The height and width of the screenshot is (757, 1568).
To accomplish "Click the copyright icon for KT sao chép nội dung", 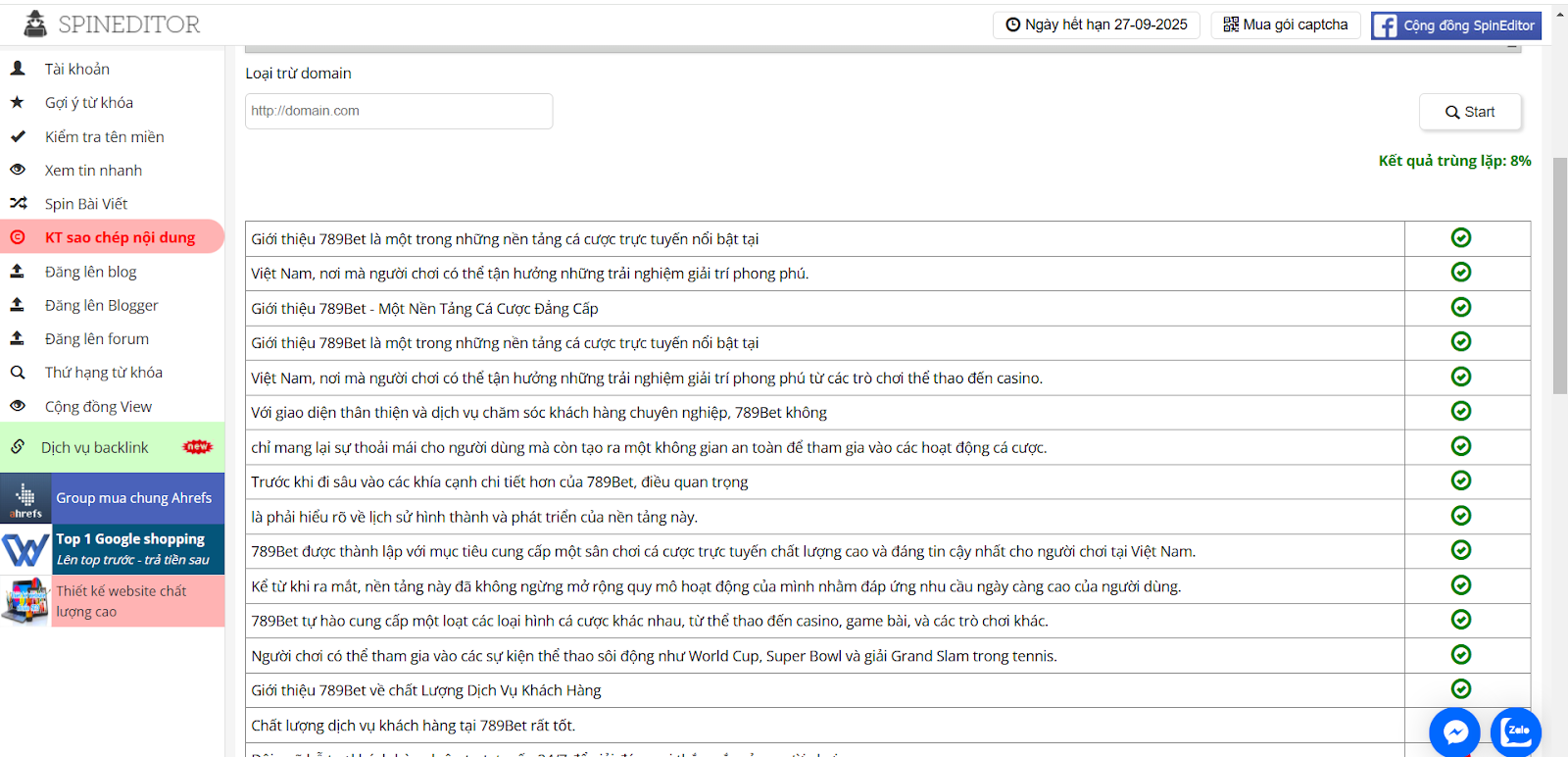I will [x=18, y=237].
